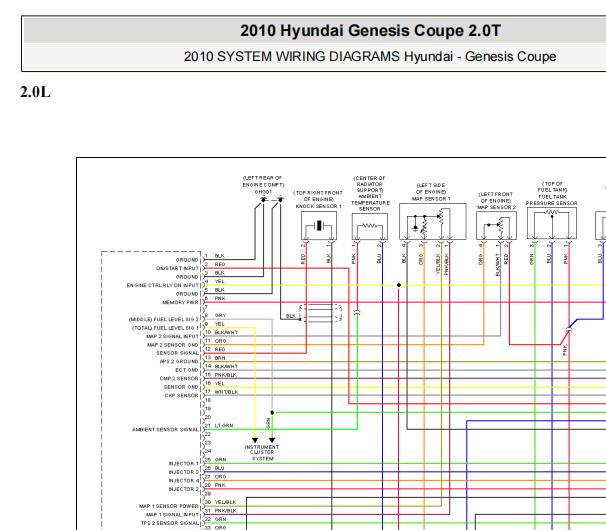Click the 'MAP SENSOR 1' label text

click(431, 199)
